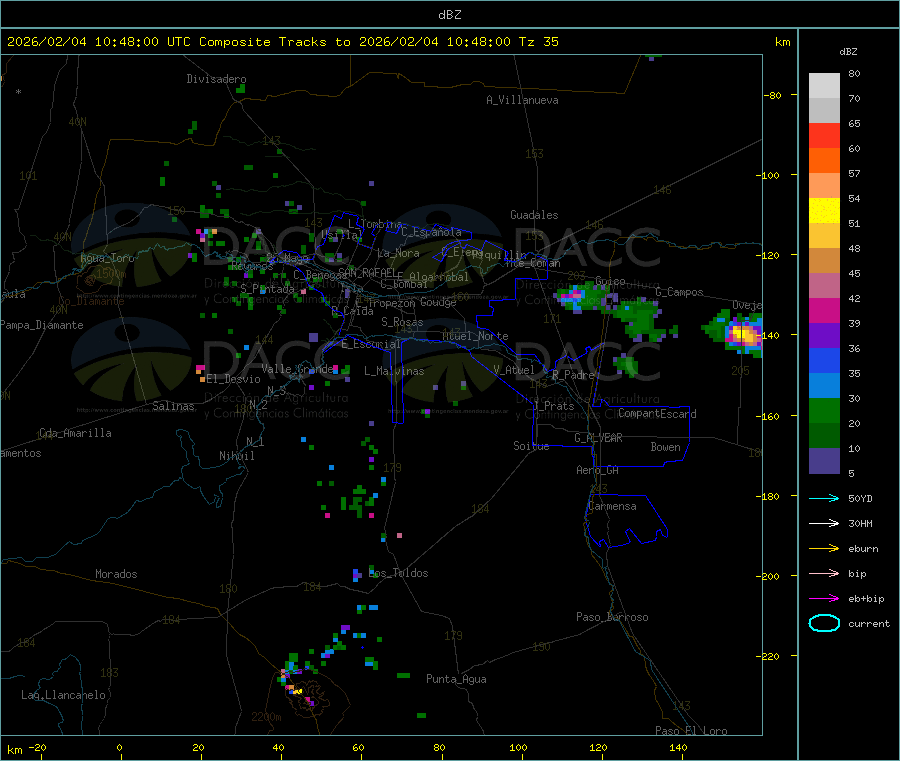Click the Lag.Llancanelo map label

[x=64, y=695]
